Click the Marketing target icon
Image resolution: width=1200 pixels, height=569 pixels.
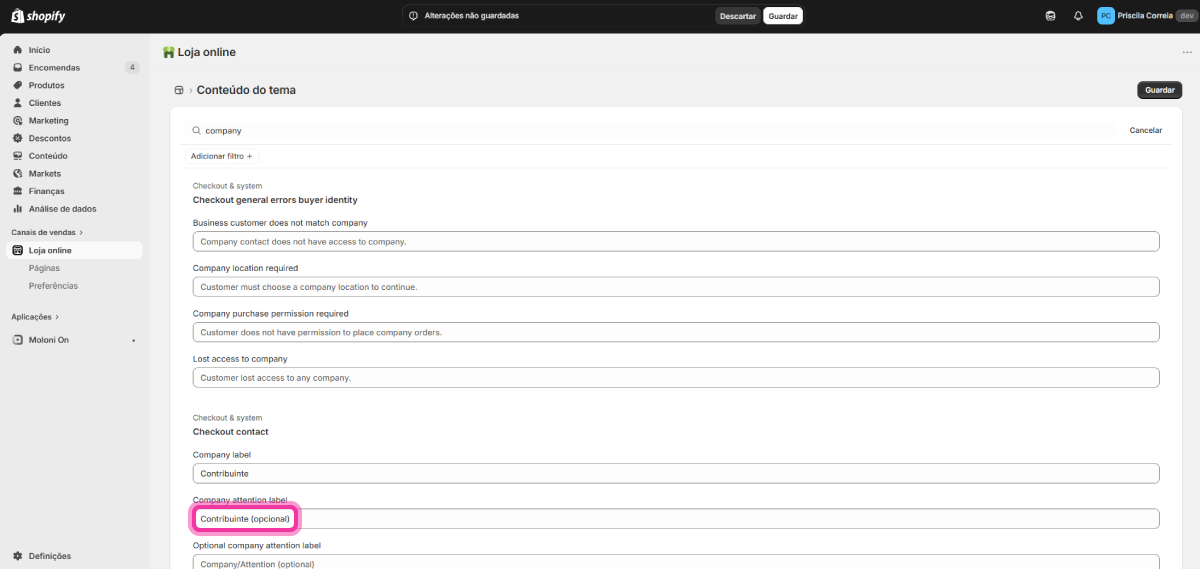pos(18,121)
